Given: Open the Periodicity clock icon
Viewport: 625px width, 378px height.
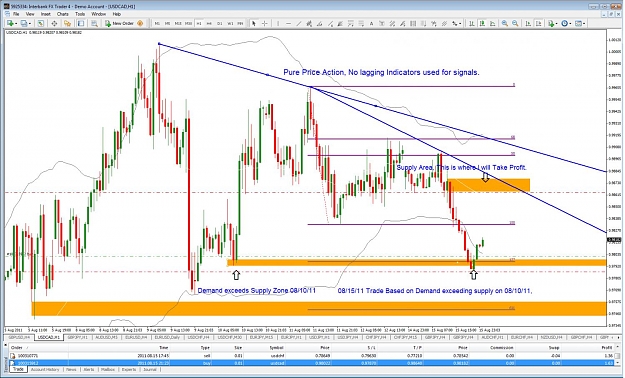Looking at the screenshot, I should coord(564,24).
